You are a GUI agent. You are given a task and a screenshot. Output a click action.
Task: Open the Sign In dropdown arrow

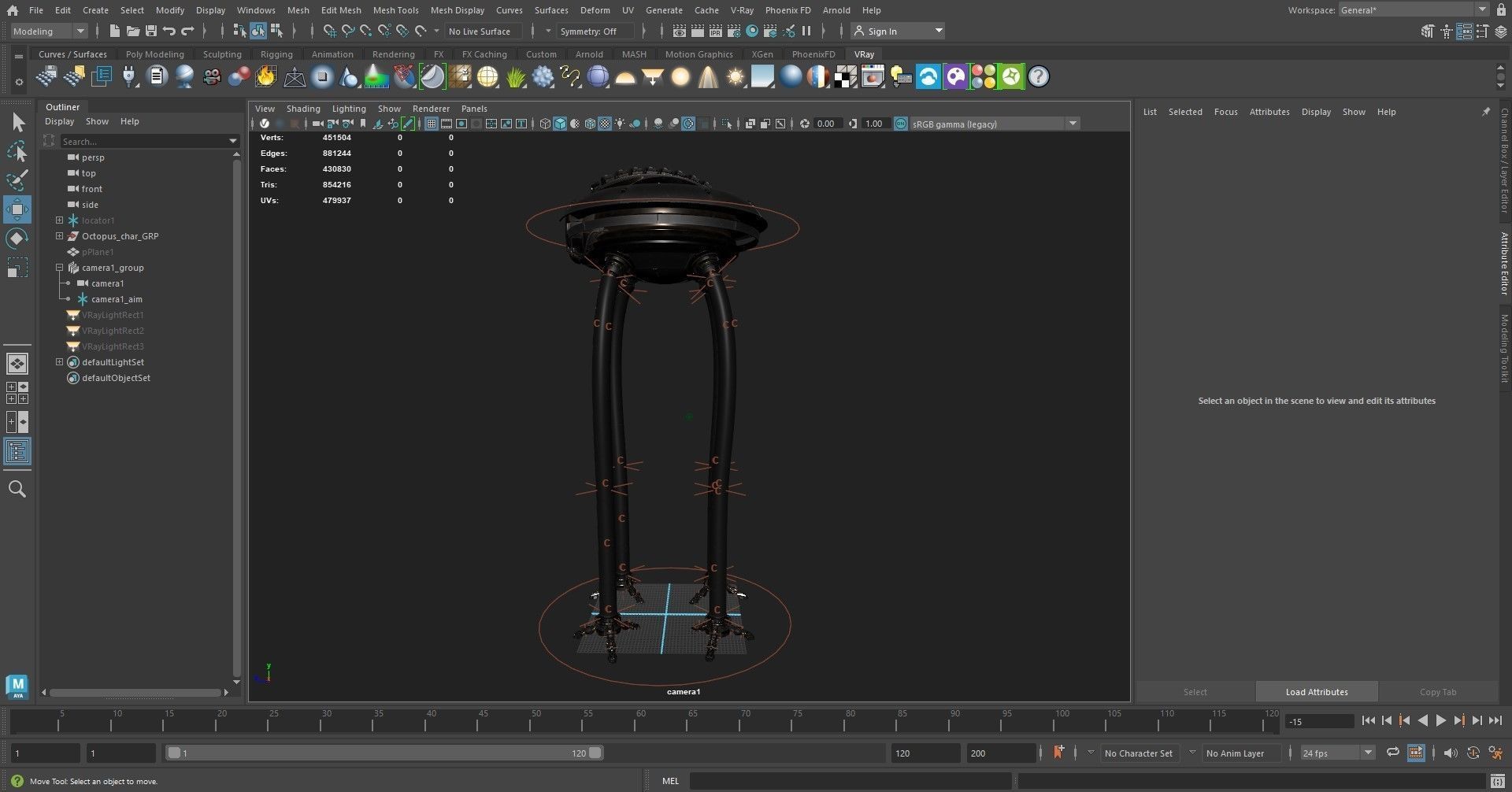(x=939, y=31)
